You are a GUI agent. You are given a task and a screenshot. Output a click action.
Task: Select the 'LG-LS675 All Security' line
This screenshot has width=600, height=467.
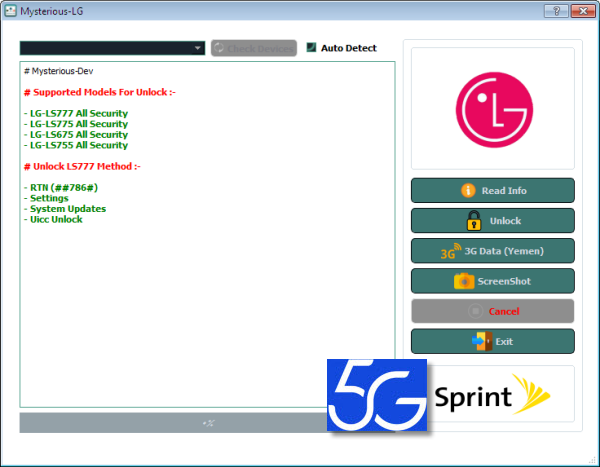(76, 135)
